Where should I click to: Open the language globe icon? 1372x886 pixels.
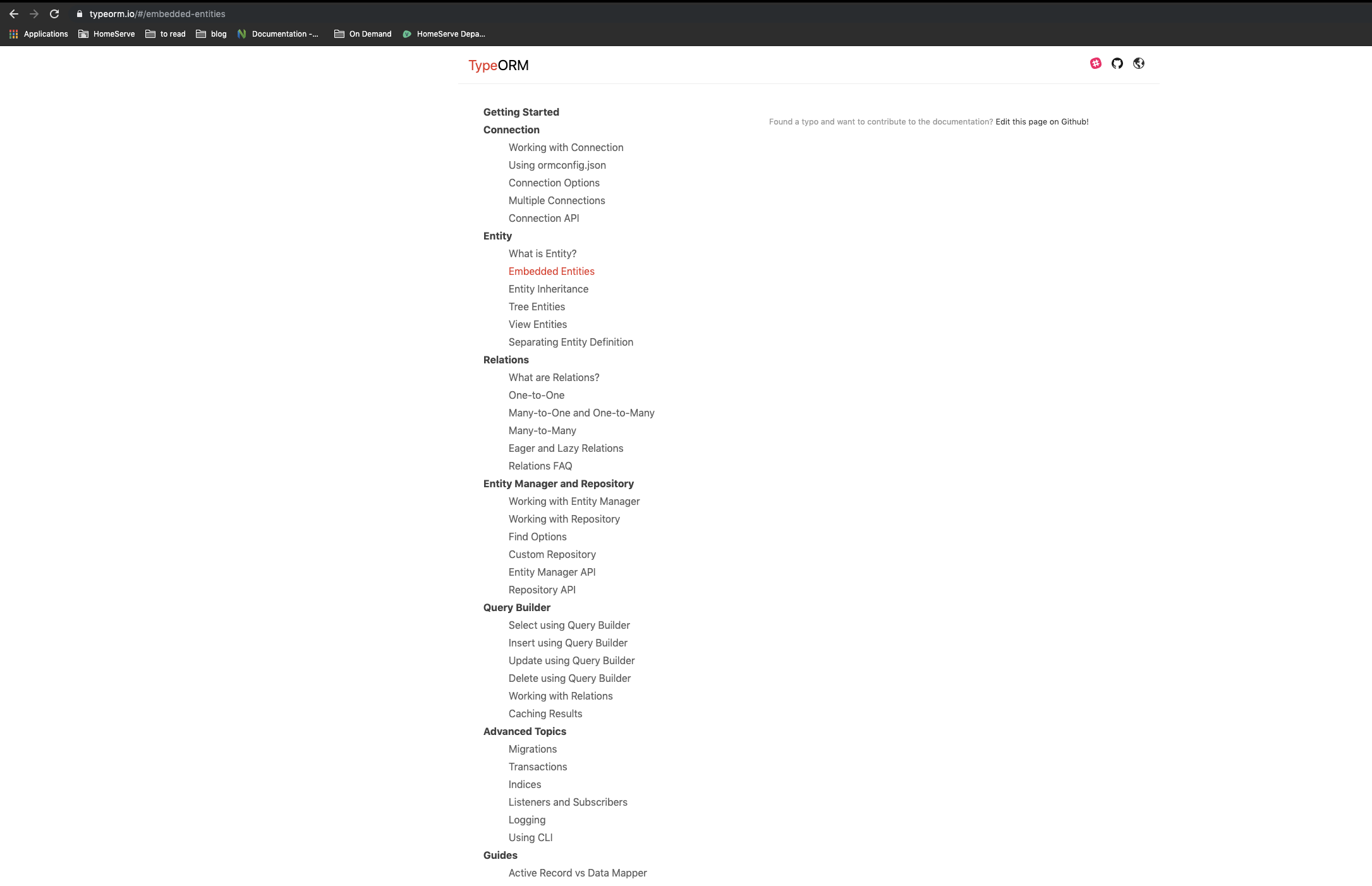click(x=1139, y=63)
